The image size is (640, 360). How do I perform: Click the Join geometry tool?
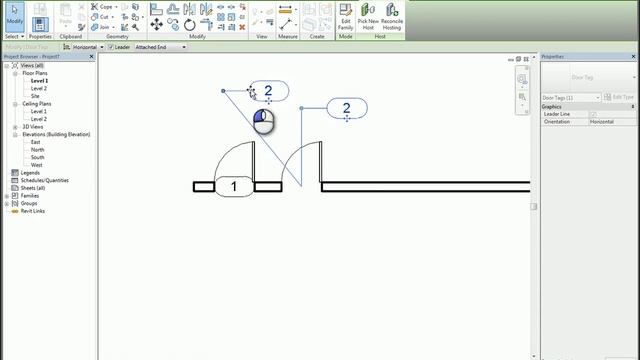101,27
